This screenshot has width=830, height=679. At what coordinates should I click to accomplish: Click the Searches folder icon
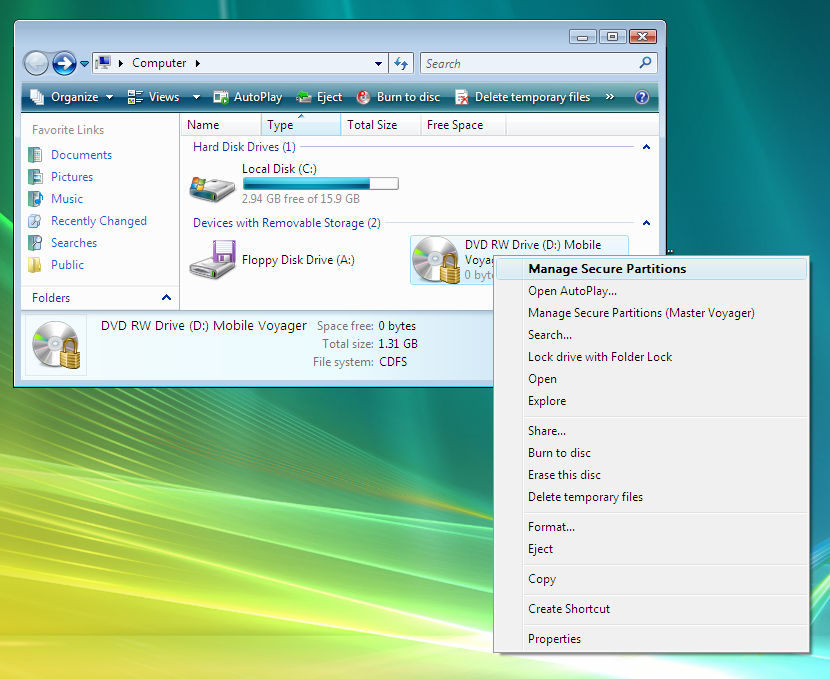coord(35,242)
